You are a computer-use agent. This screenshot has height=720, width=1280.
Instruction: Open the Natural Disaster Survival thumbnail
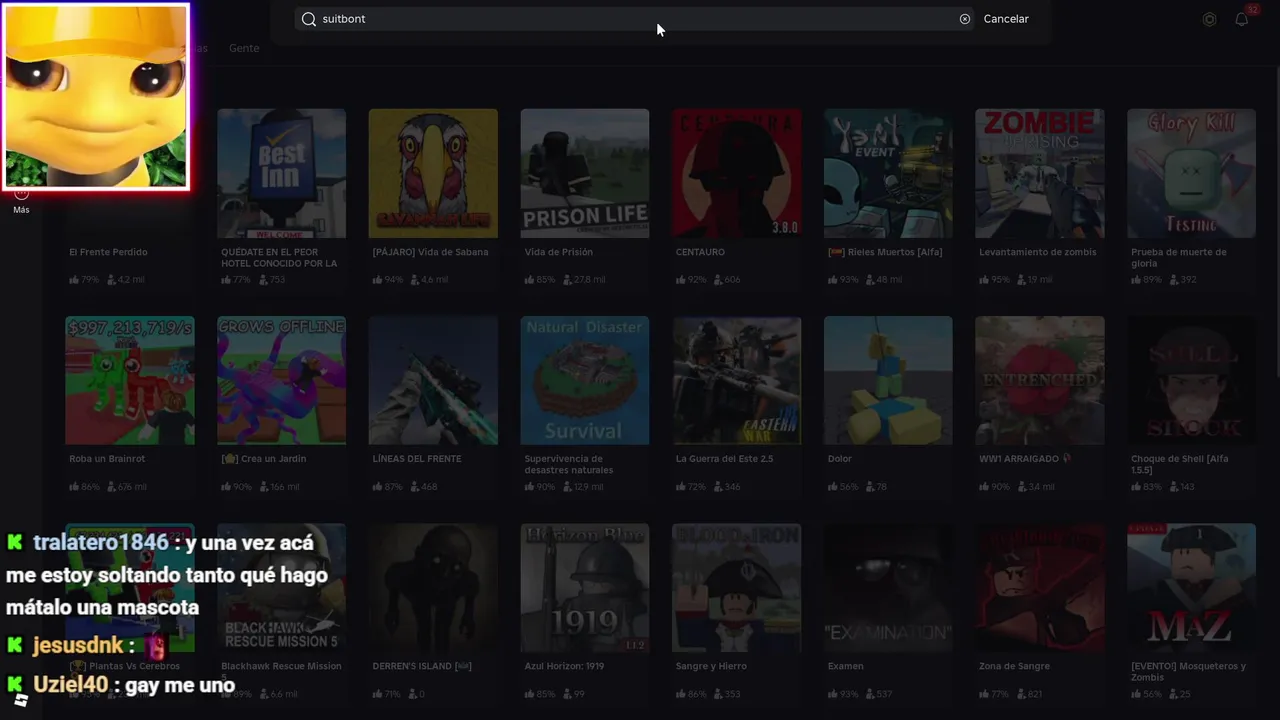(585, 380)
